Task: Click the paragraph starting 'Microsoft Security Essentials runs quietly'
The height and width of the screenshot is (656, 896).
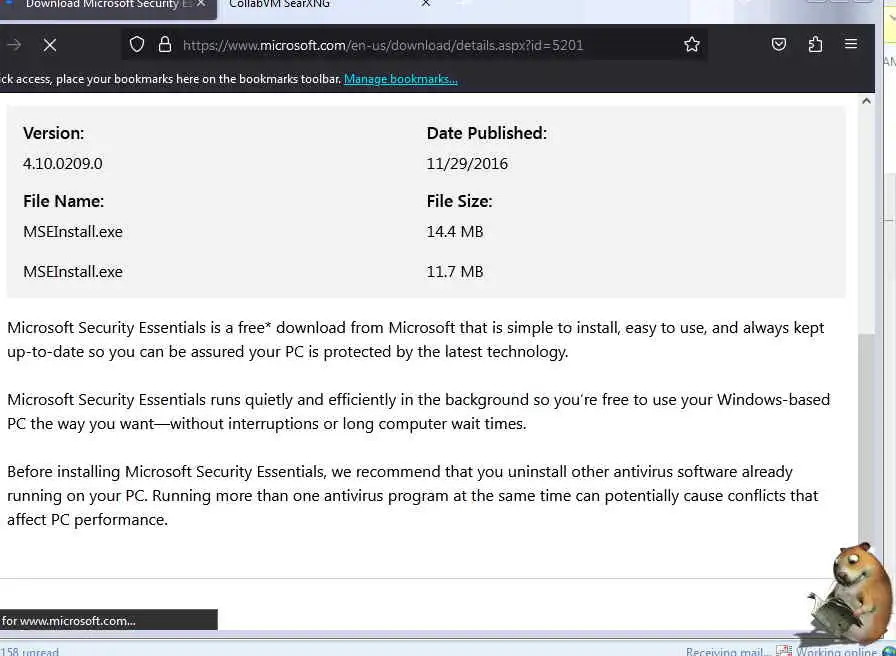Action: coord(418,411)
